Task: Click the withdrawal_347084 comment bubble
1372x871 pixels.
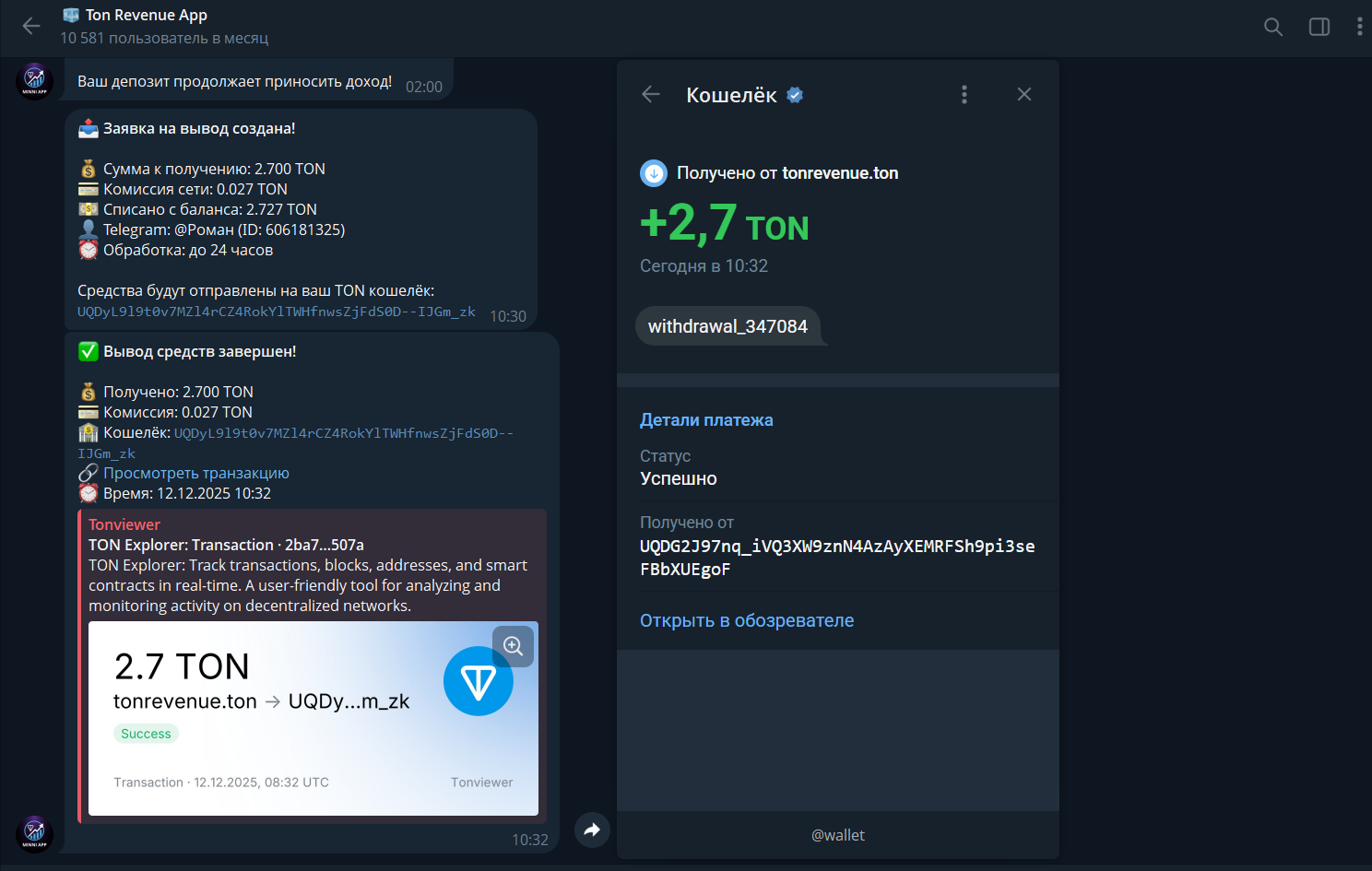Action: pyautogui.click(x=727, y=326)
